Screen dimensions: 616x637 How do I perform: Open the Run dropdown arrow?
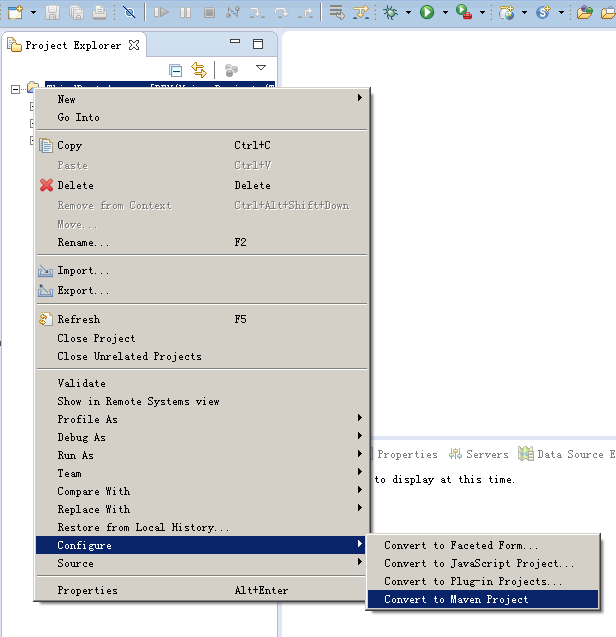[445, 13]
